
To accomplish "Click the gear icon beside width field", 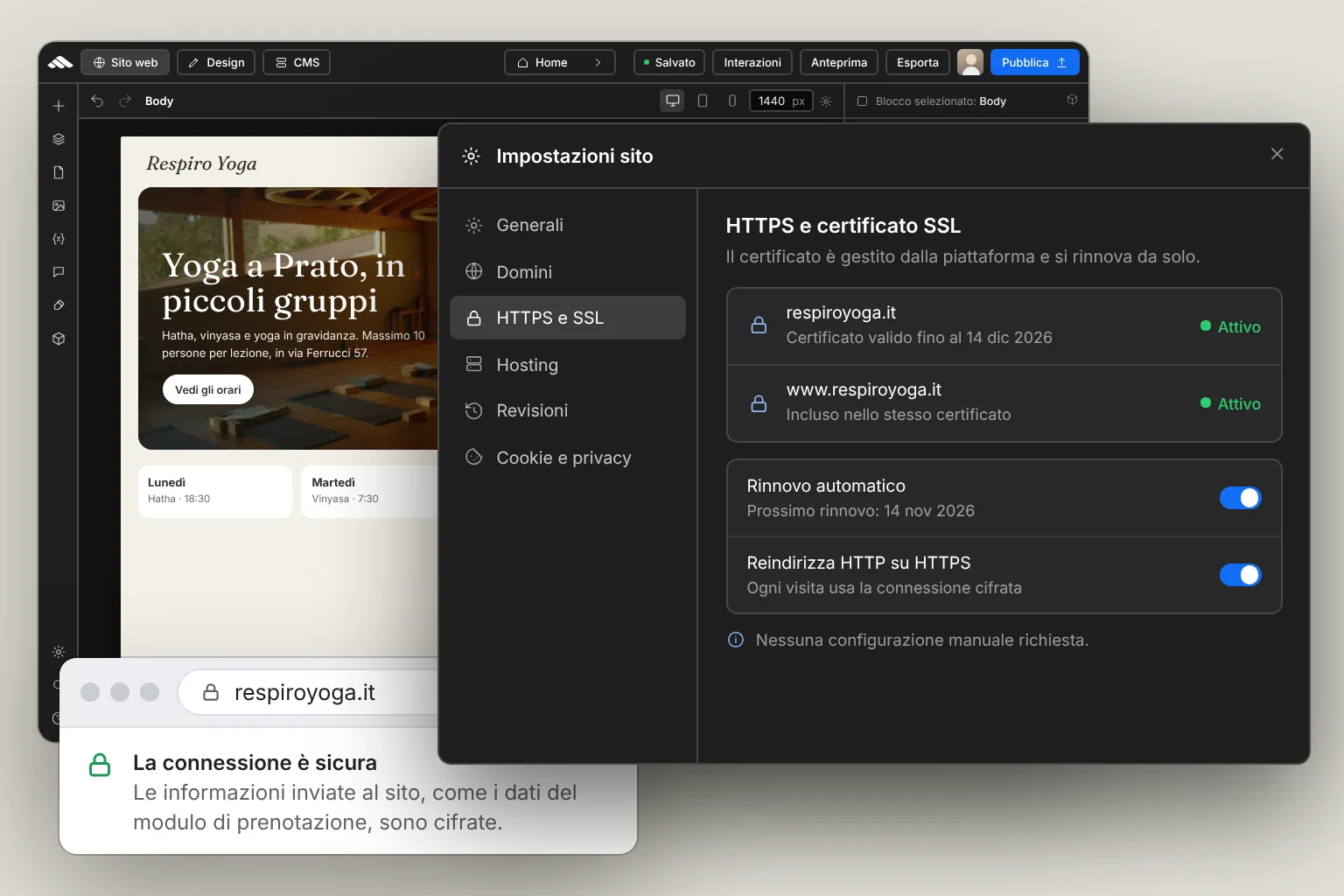I will (826, 101).
